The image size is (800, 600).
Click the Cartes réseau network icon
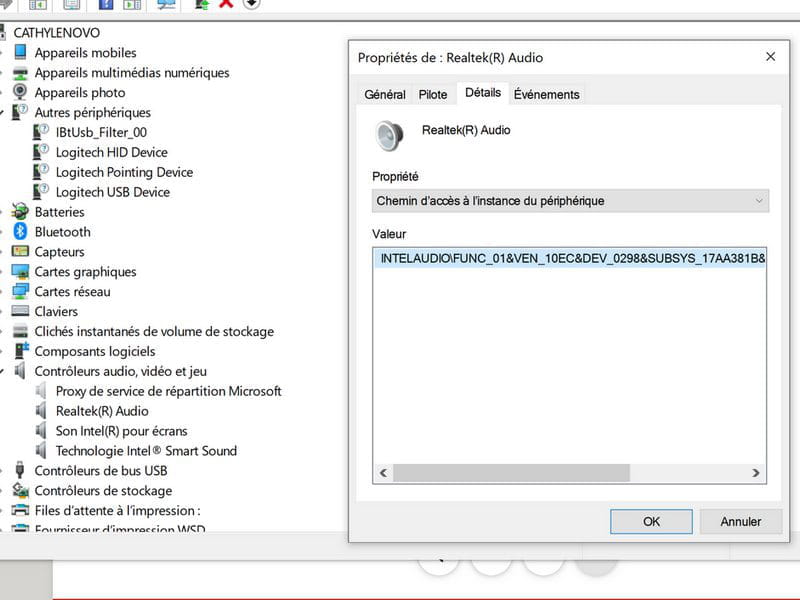[x=20, y=291]
